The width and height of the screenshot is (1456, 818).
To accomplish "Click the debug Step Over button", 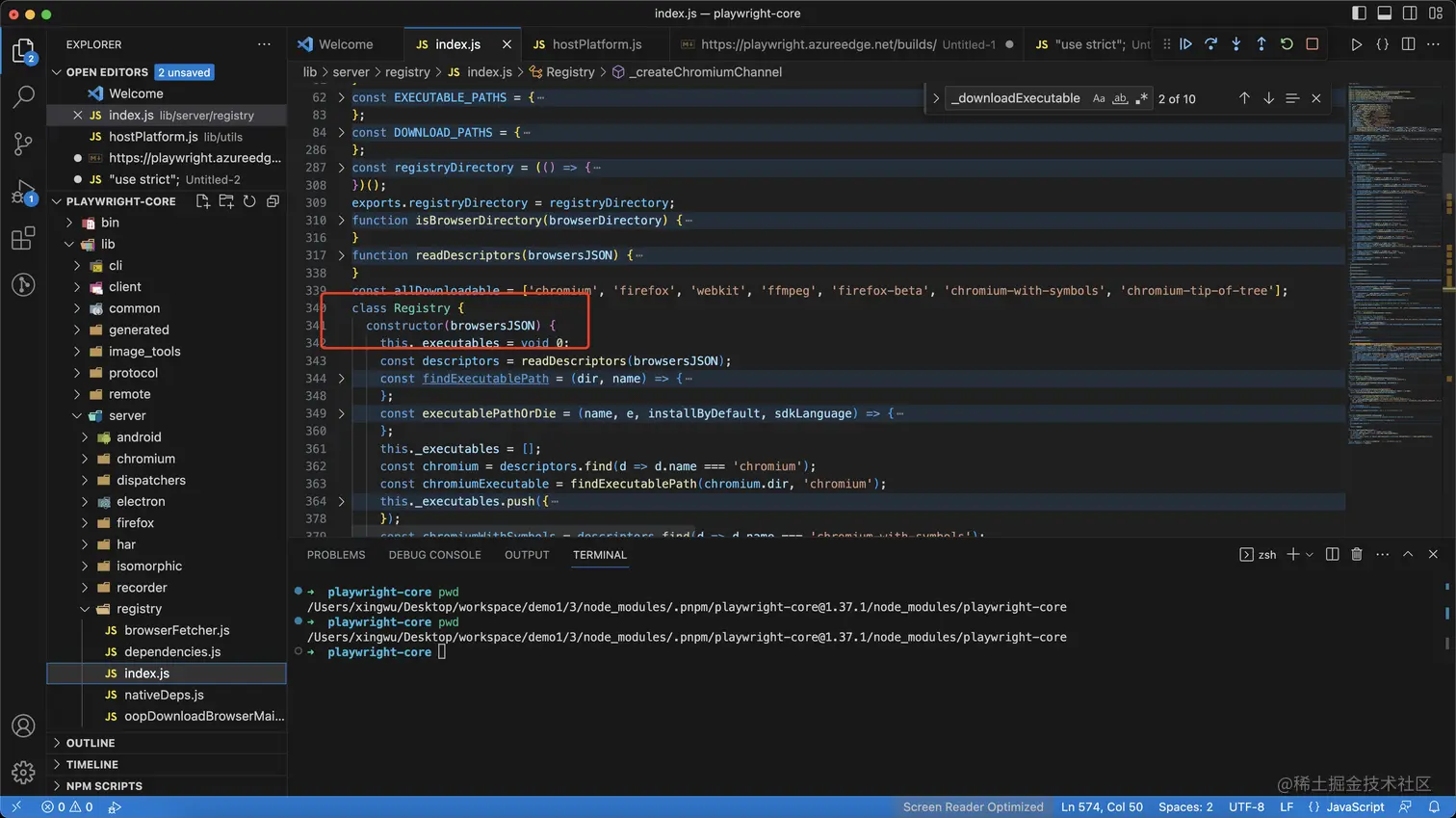I will (1211, 44).
